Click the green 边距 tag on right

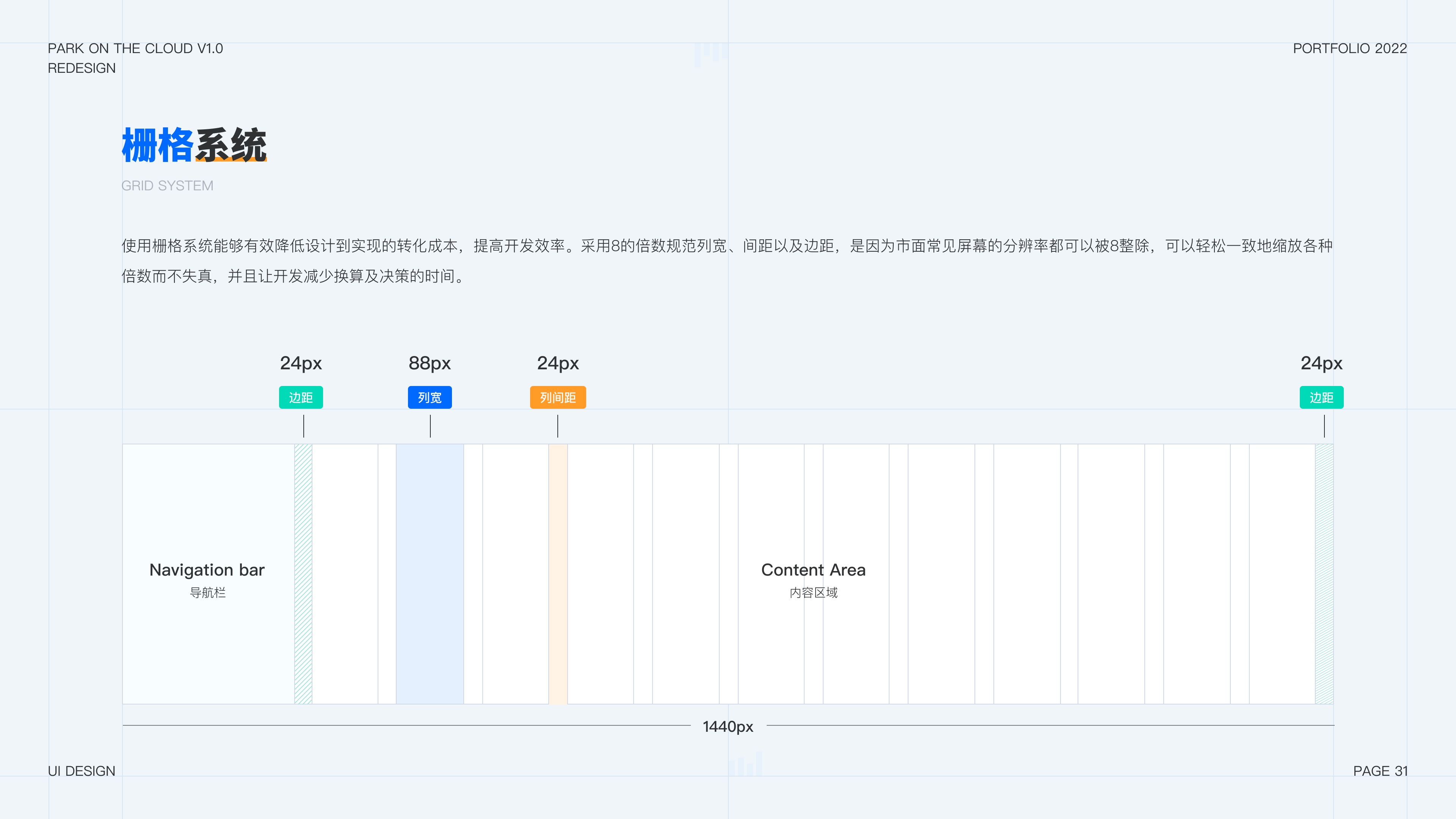coord(1321,397)
